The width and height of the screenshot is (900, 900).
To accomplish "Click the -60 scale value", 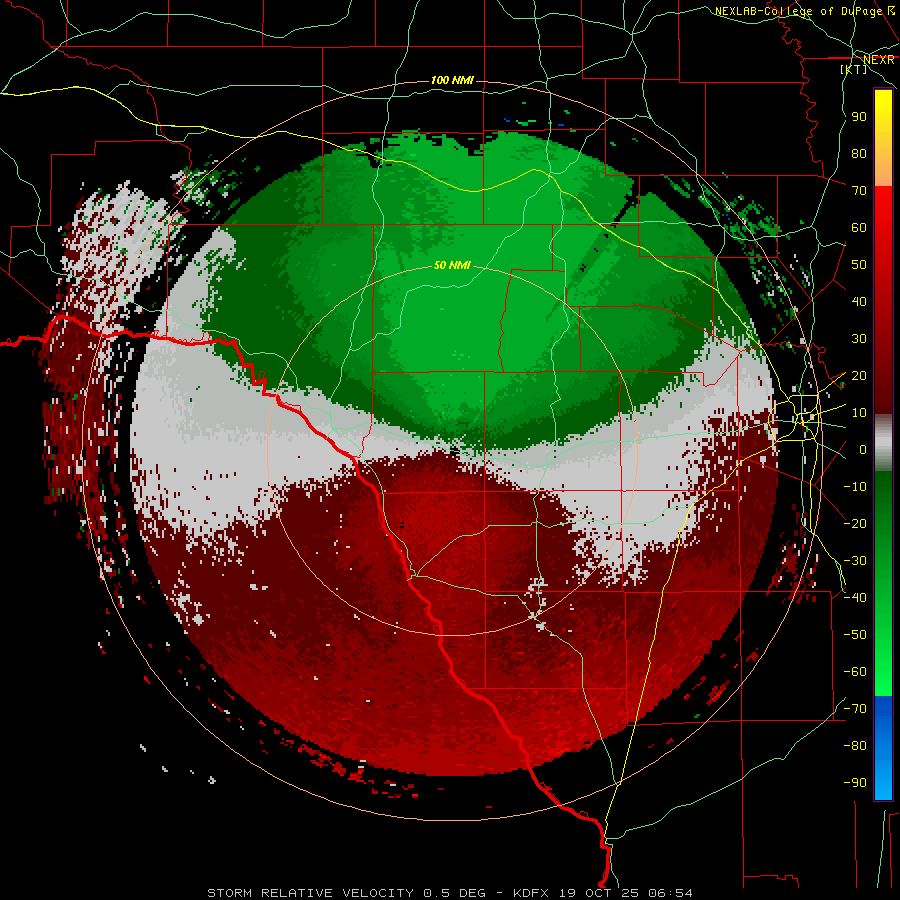I will coord(855,672).
